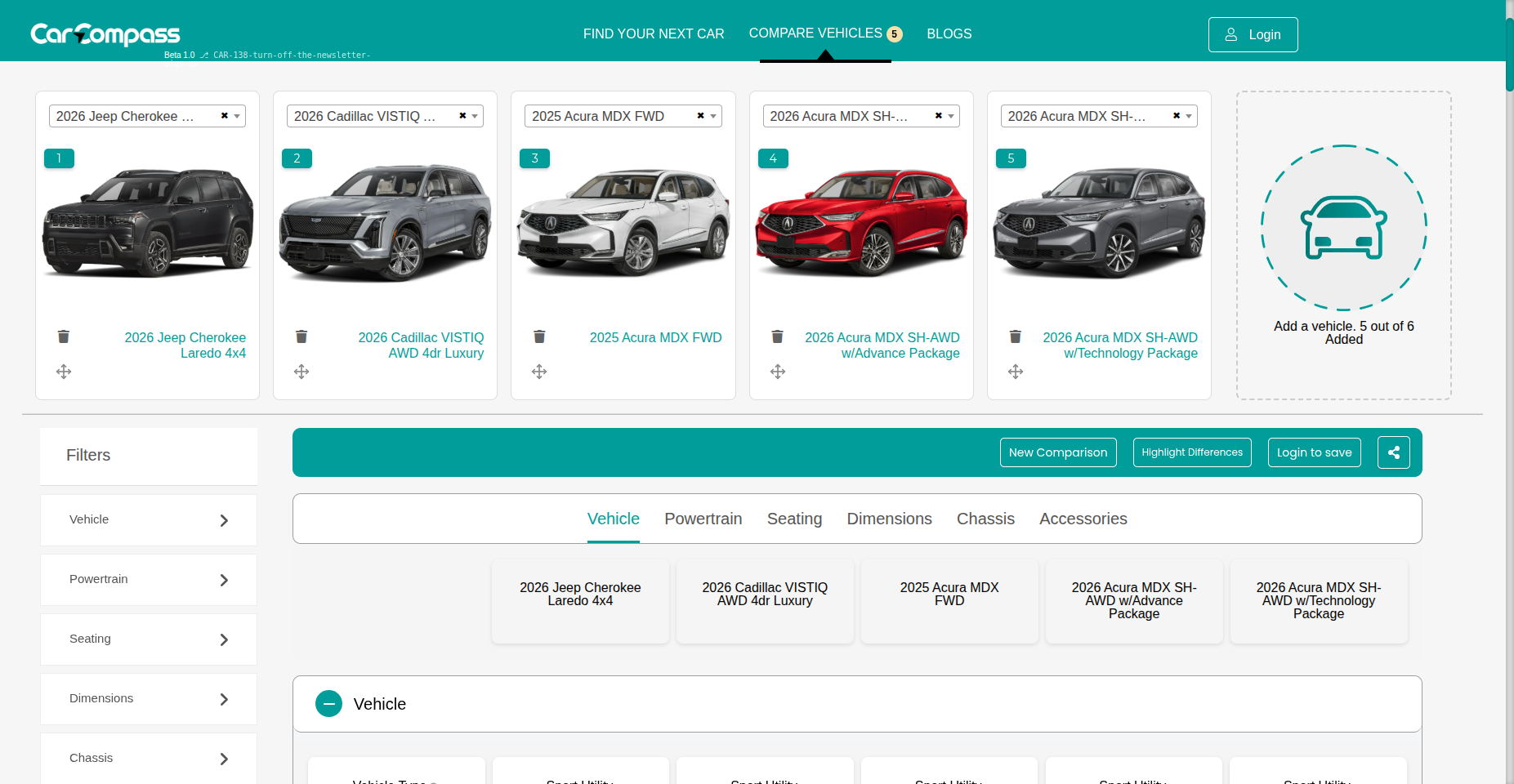Switch to the Dimensions comparison tab
The image size is (1514, 784).
click(889, 519)
